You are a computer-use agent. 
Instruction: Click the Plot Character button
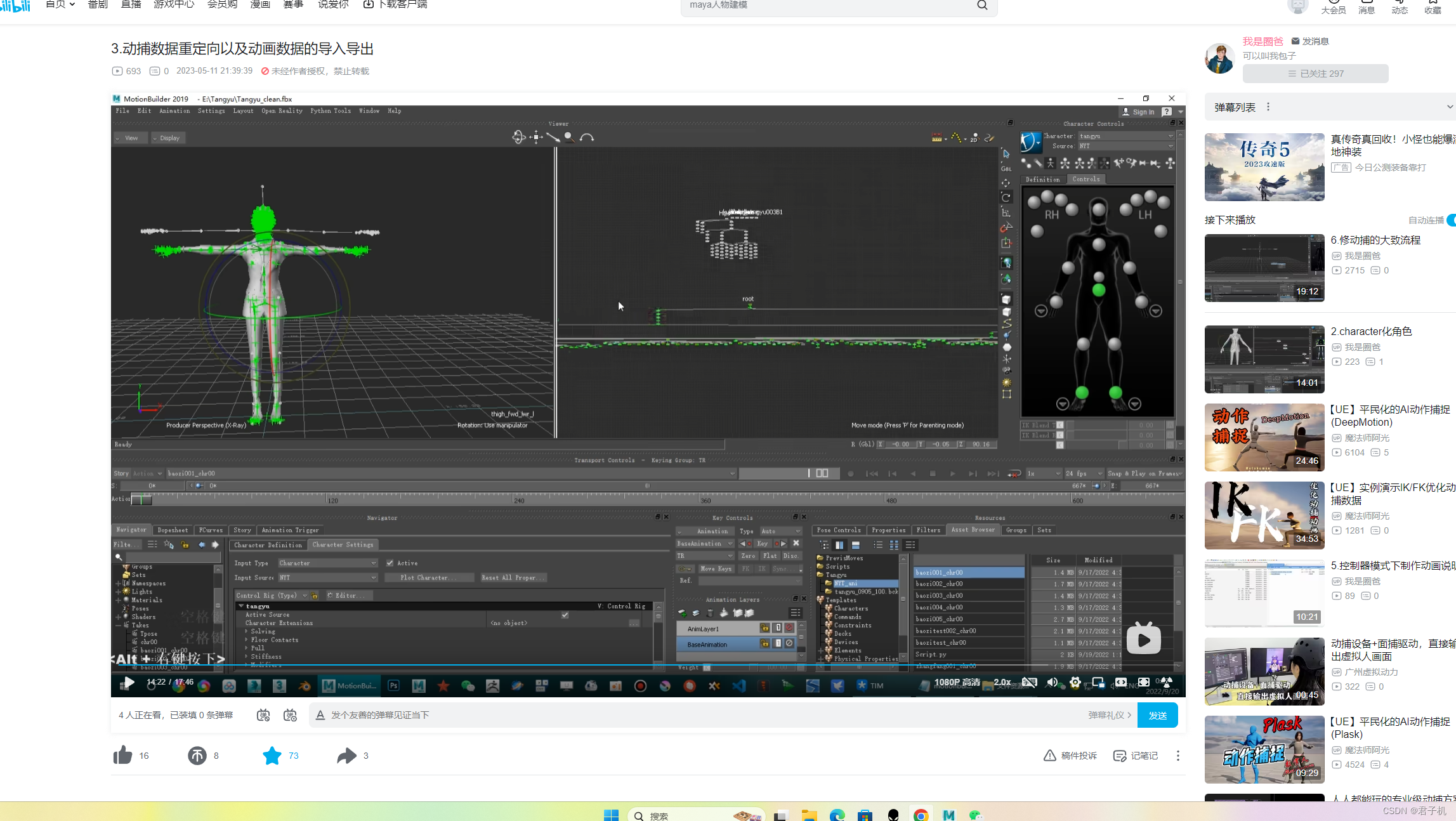pyautogui.click(x=430, y=577)
